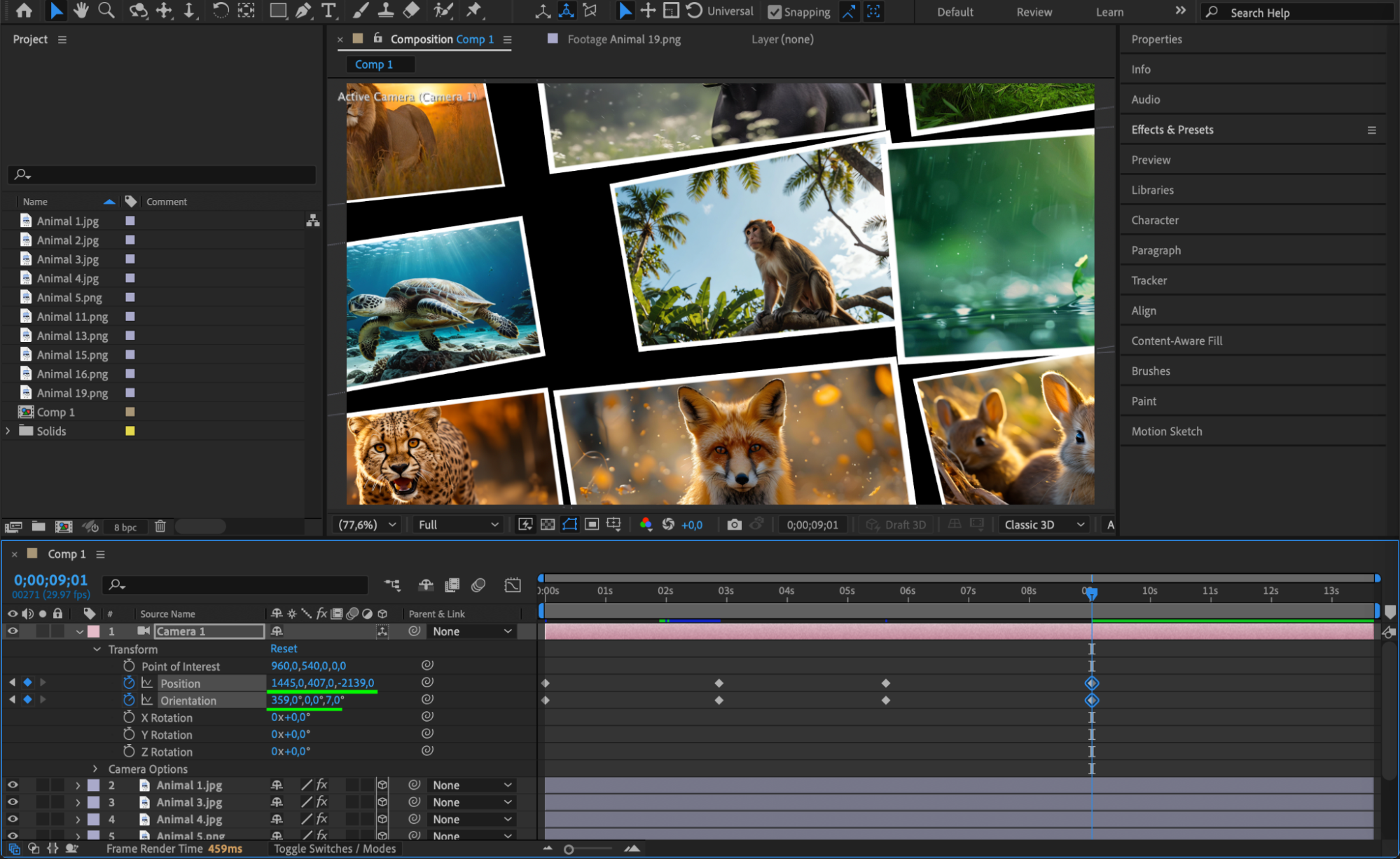The height and width of the screenshot is (859, 1400).
Task: Select the Type tool
Action: point(328,11)
